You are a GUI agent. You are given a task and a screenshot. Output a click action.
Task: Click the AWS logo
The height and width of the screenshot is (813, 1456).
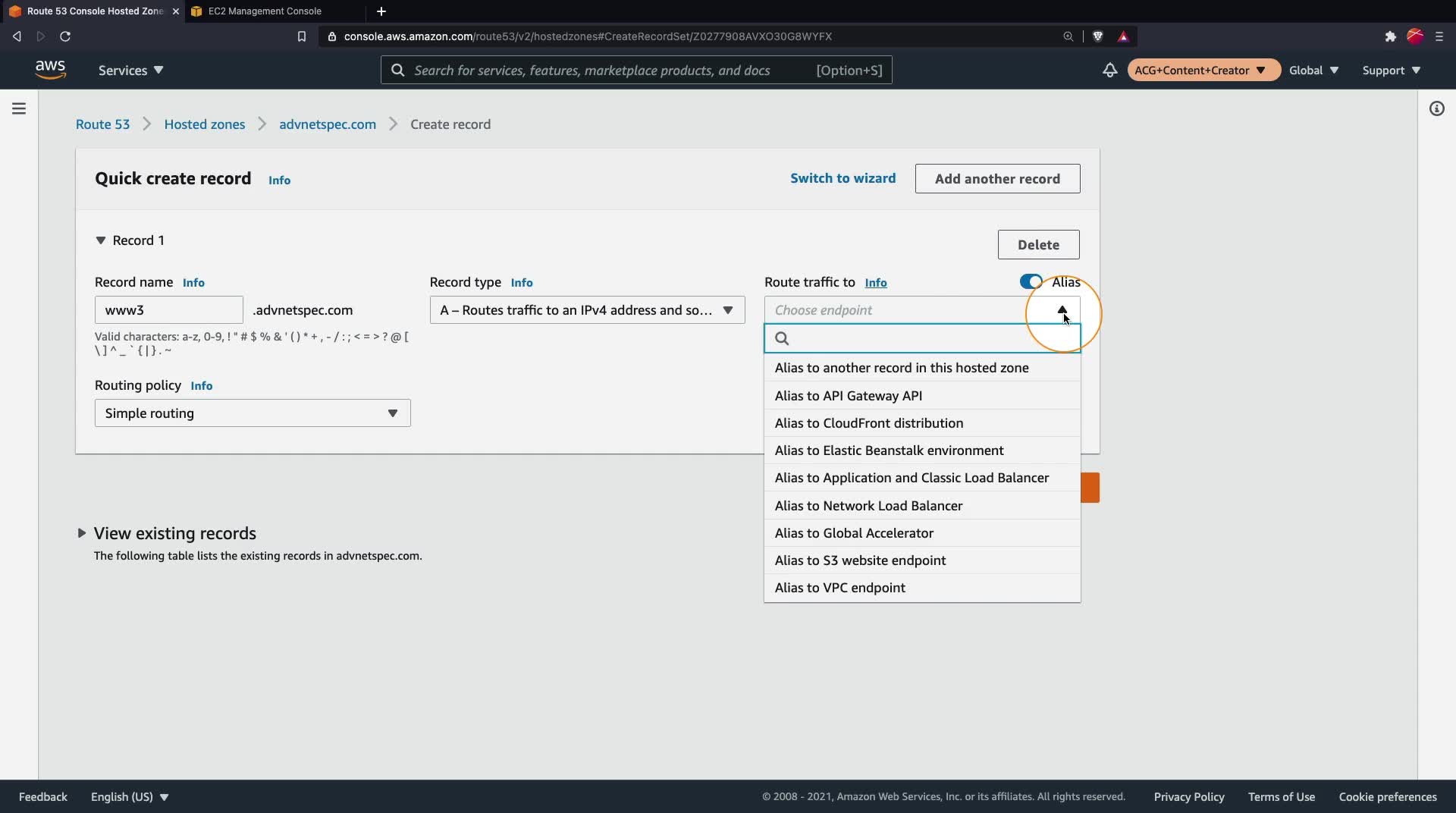point(50,70)
